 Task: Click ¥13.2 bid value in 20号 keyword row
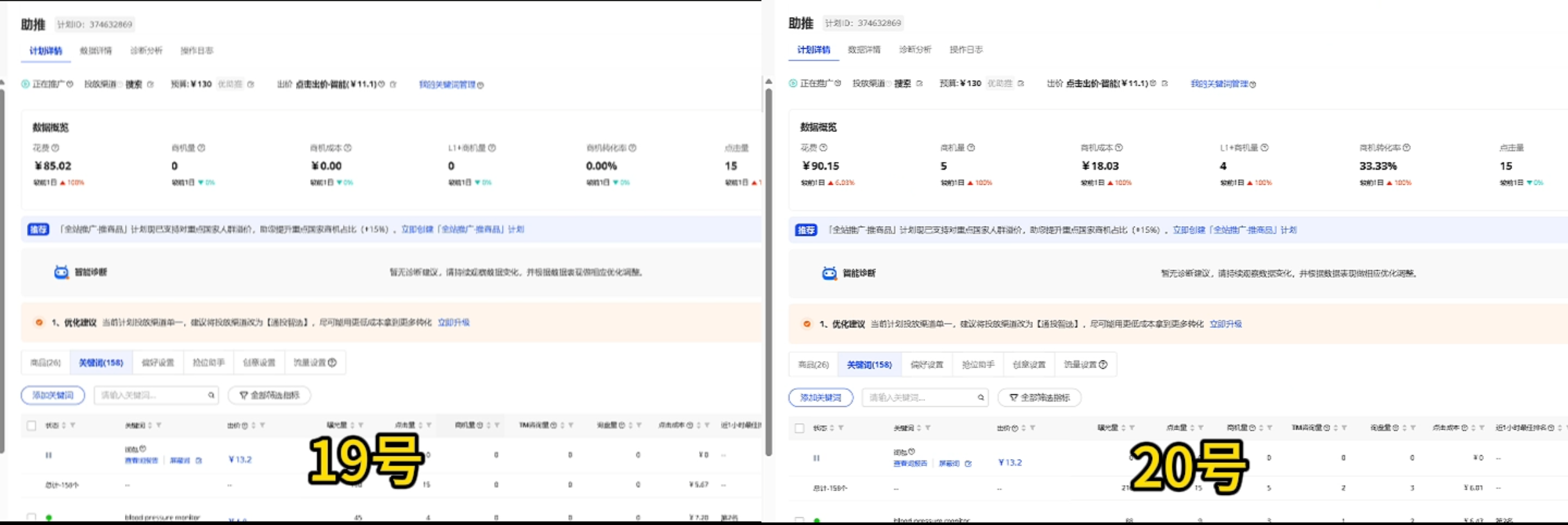(x=1010, y=462)
